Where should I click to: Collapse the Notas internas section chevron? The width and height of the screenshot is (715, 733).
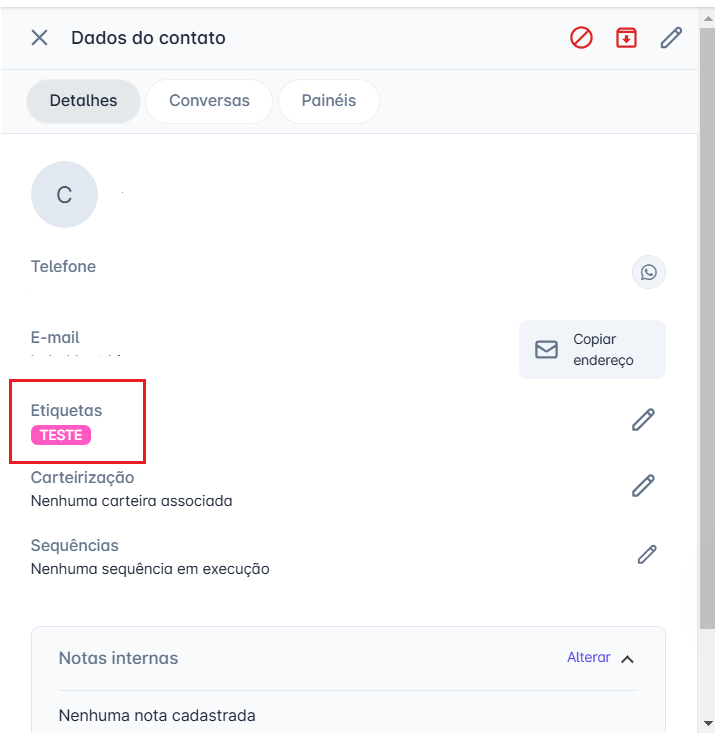tap(628, 658)
